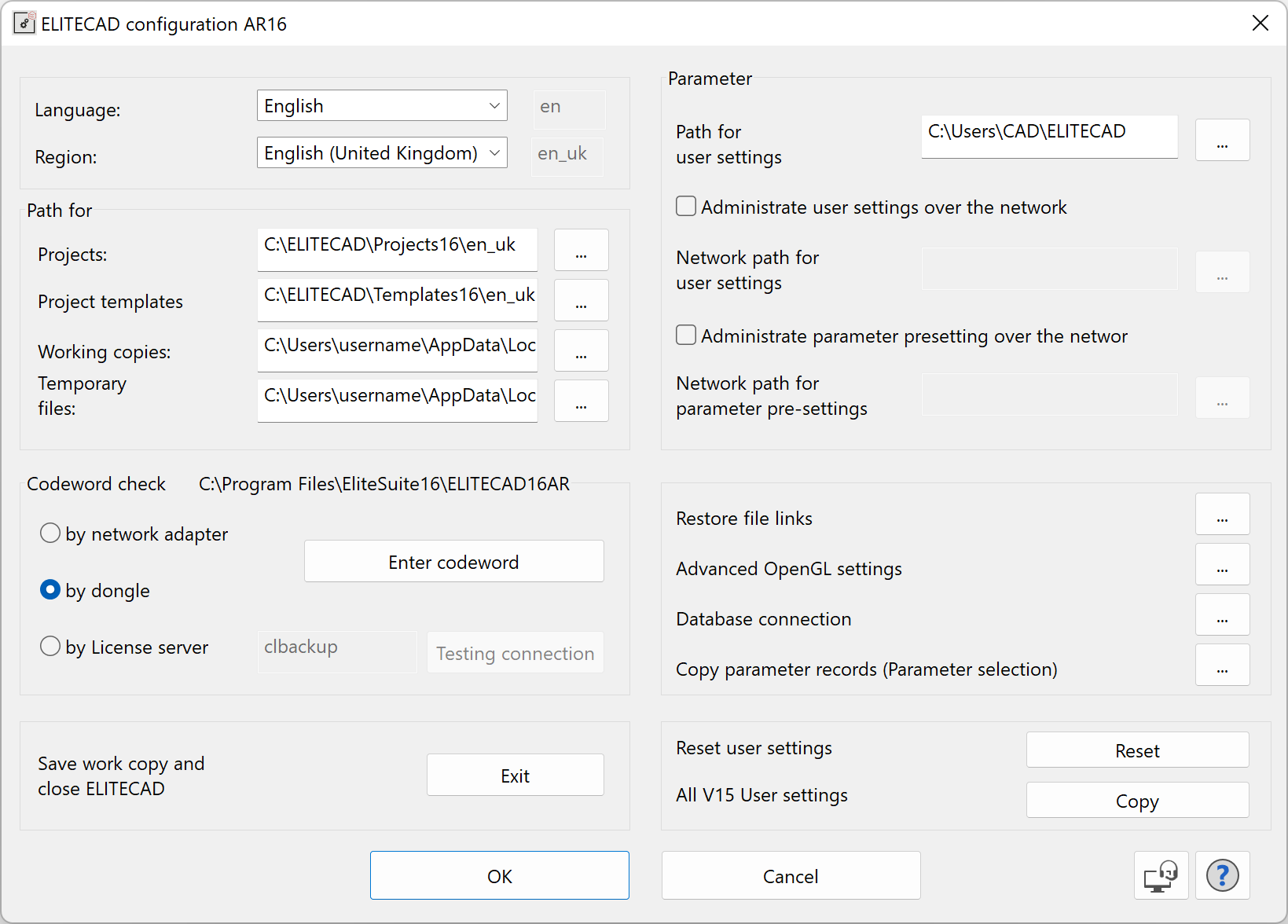
Task: Browse for the Project templates path
Action: coord(581,300)
